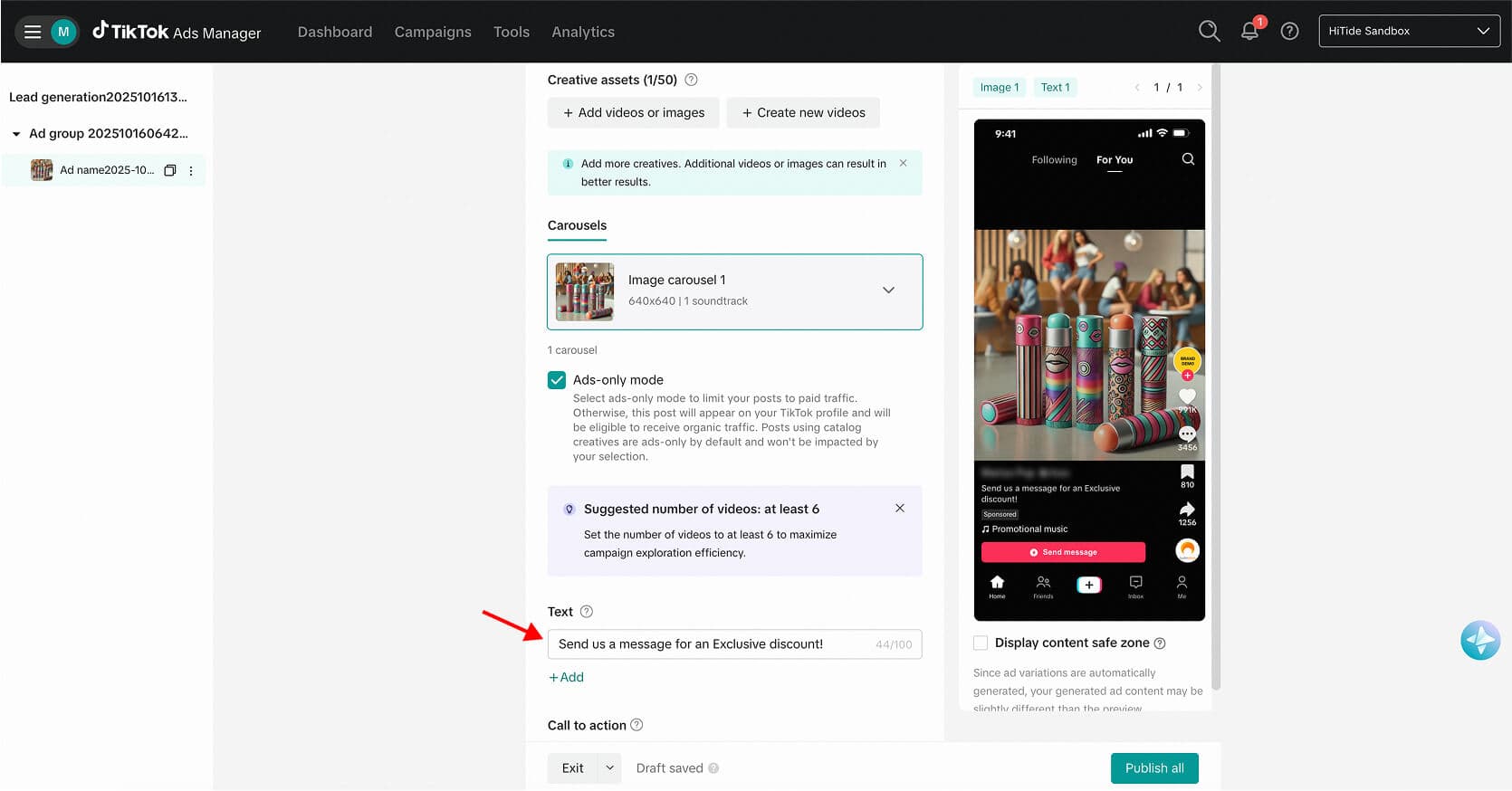Click the ad Text input field

711,644
